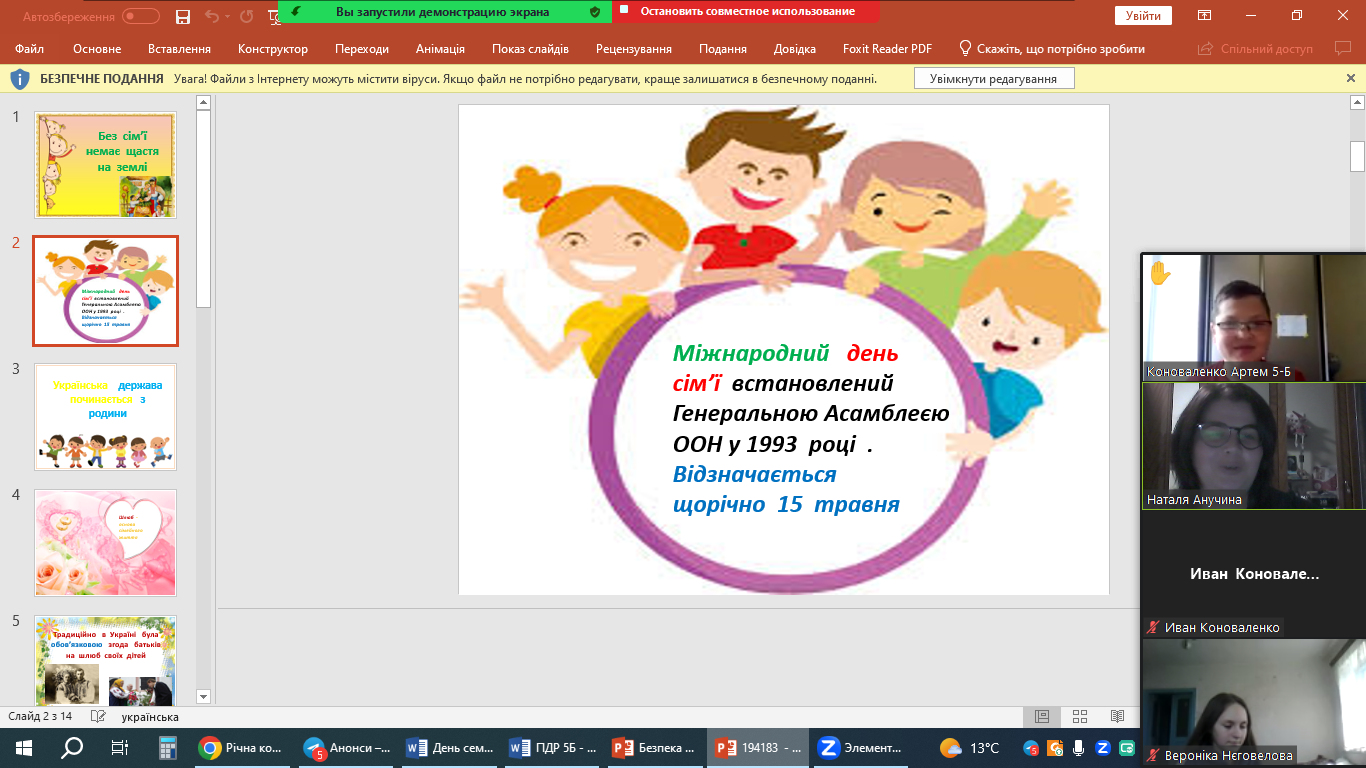
Task: Open the Анімація tab
Action: (x=440, y=48)
